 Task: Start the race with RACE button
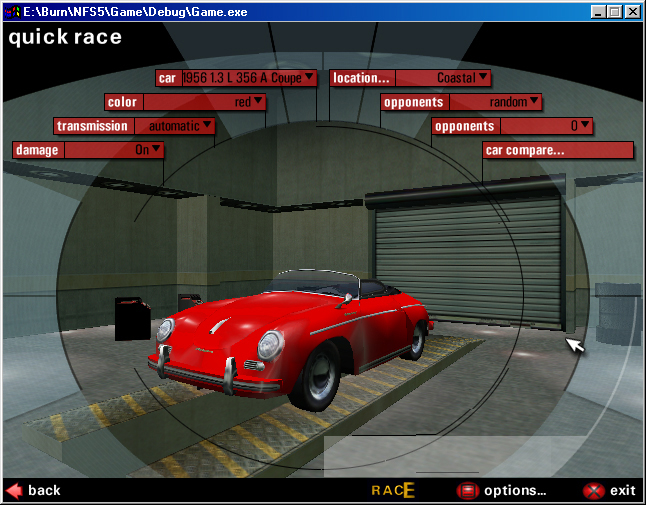(x=393, y=490)
